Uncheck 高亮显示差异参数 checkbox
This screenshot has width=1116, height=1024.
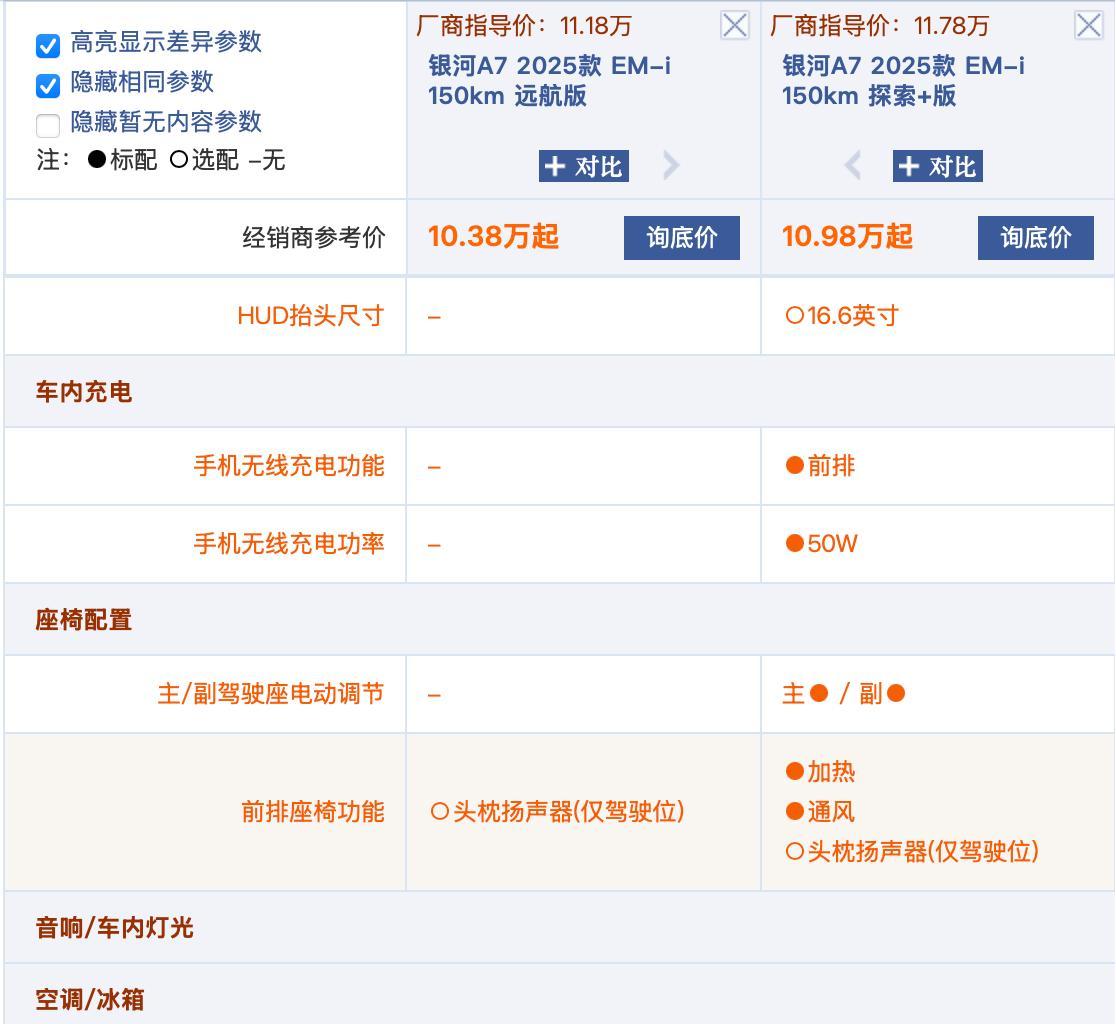[x=48, y=46]
